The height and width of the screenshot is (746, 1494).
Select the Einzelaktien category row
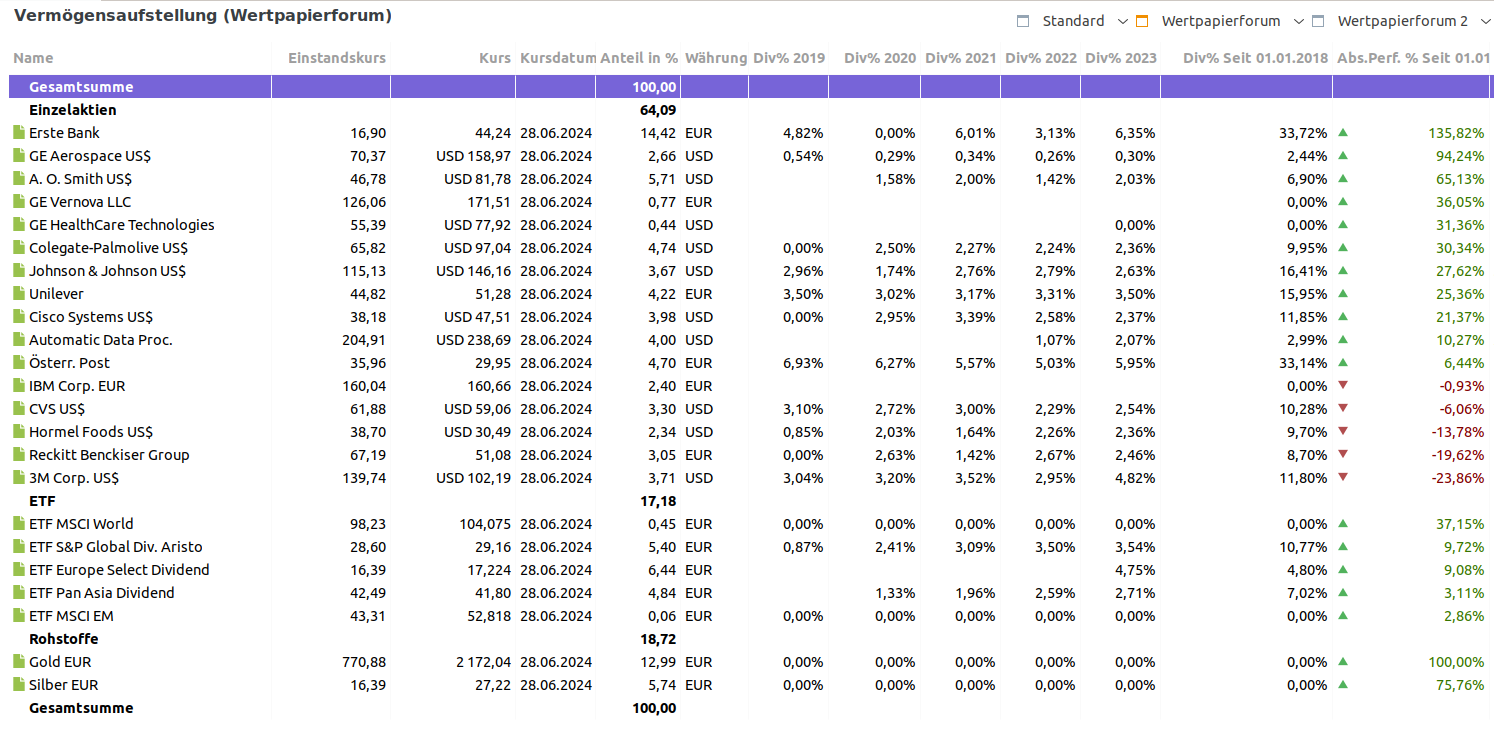(x=72, y=110)
